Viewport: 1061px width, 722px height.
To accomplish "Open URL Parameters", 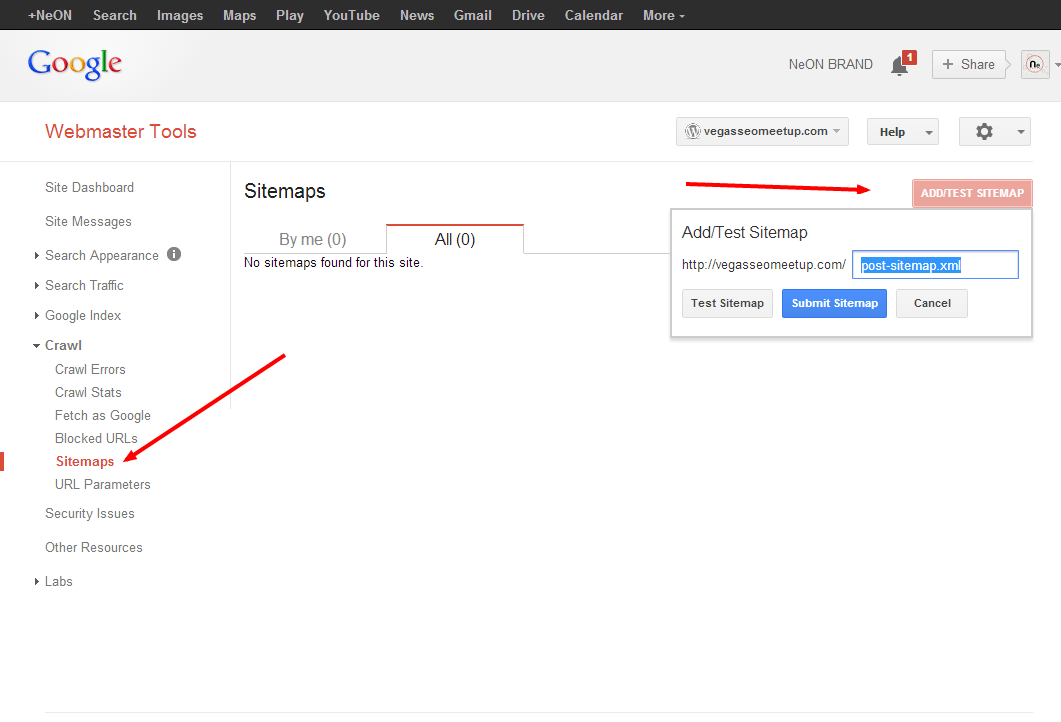I will pos(103,484).
